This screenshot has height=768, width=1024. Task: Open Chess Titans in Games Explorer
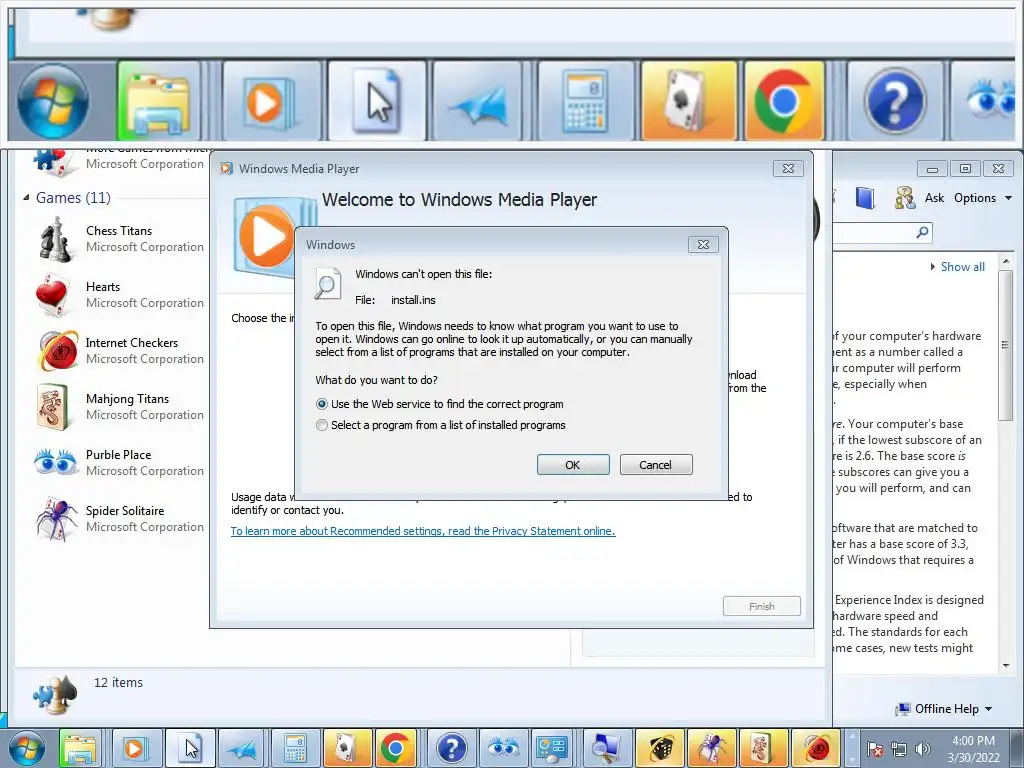pyautogui.click(x=120, y=239)
